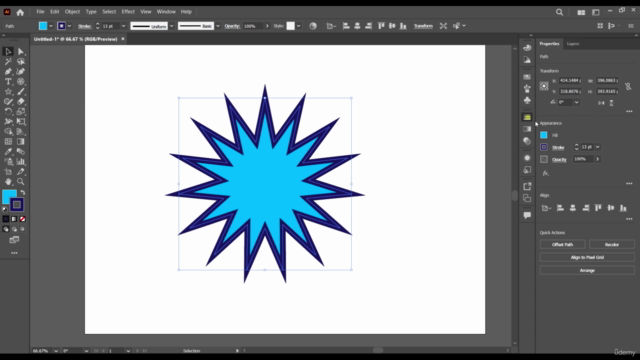Click the toolbar cyan Fill color box
Image resolution: width=640 pixels, height=360 pixels.
tap(8, 196)
